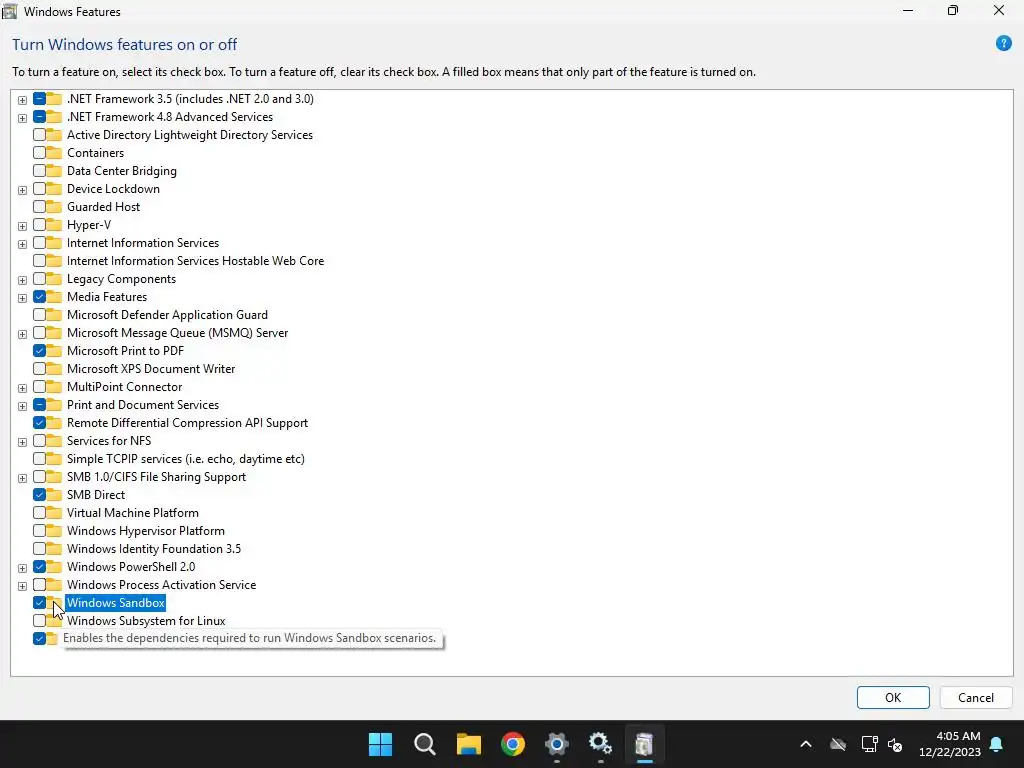
Task: Click folder icon beside Windows PowerShell 2.0
Action: pos(54,567)
